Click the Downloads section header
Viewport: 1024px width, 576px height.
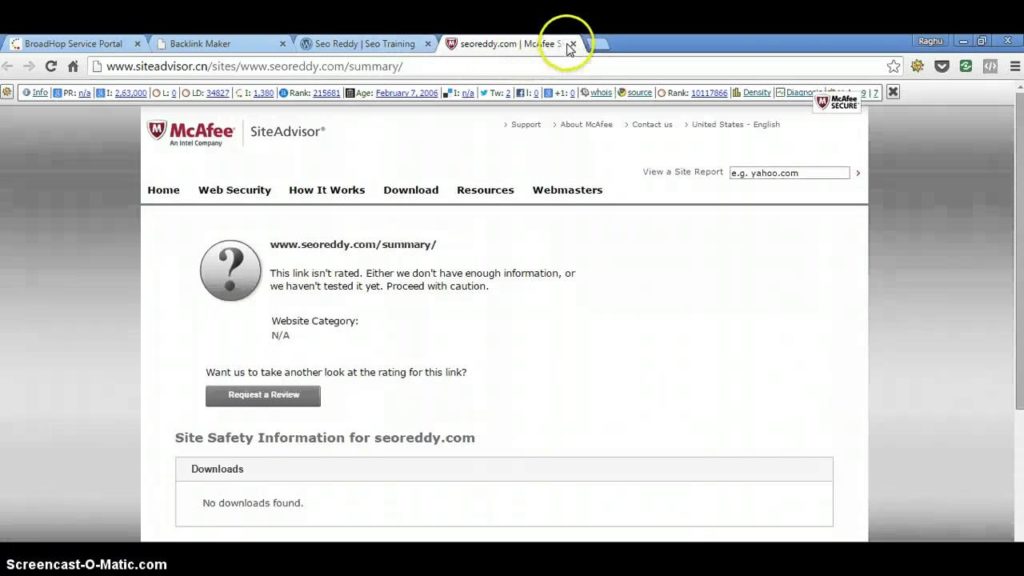coord(504,469)
